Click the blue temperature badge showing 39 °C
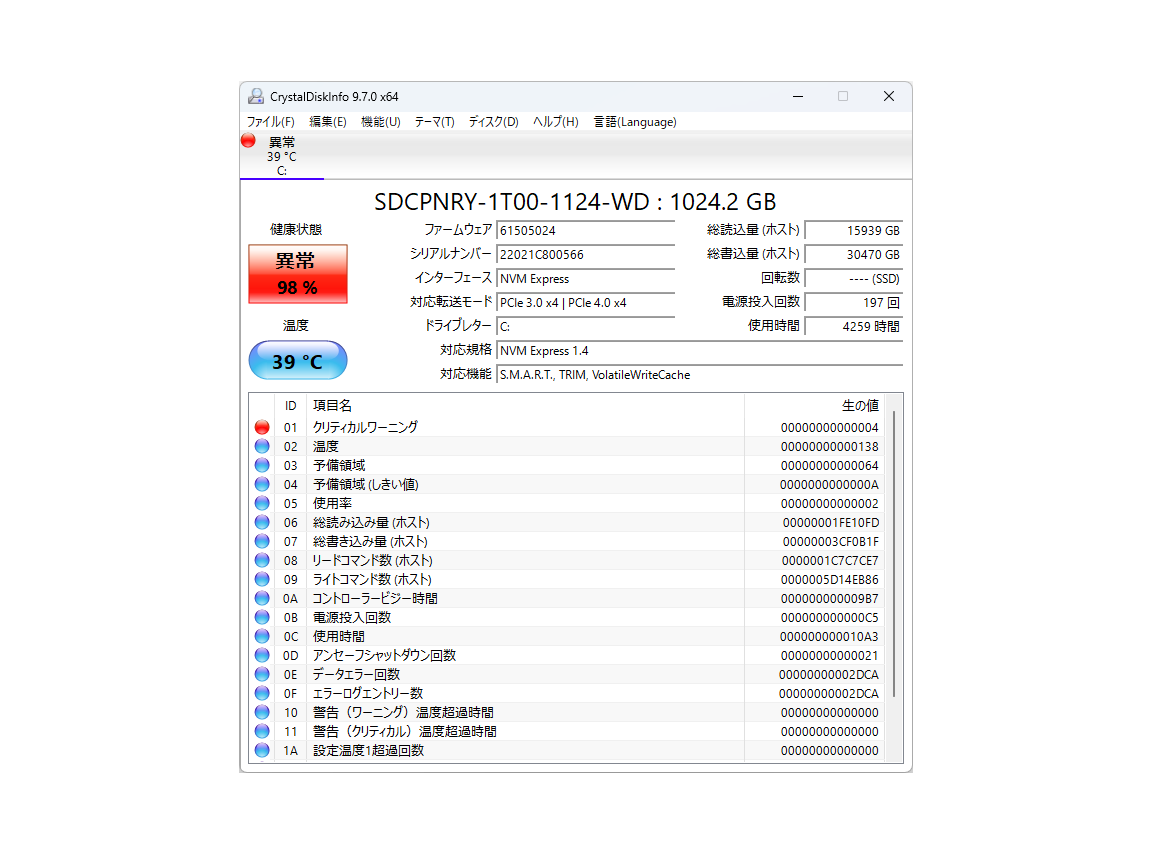Image resolution: width=1152 pixels, height=854 pixels. click(297, 360)
